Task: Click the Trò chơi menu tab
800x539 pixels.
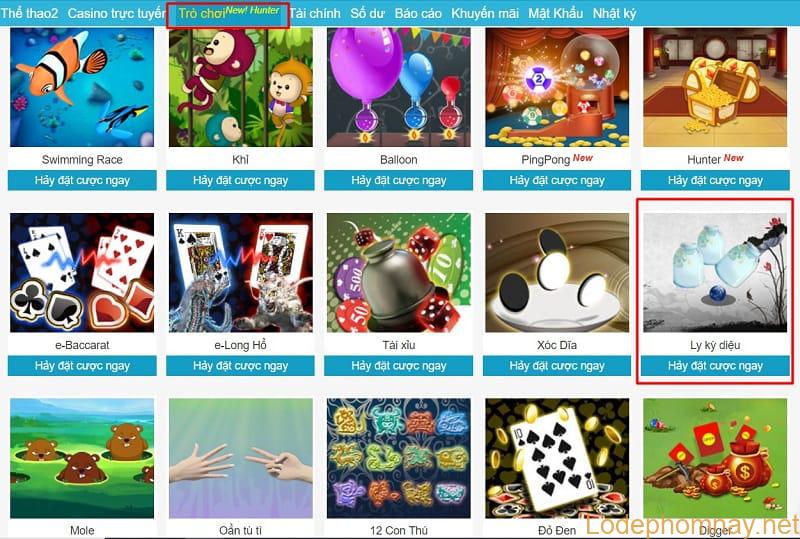Action: 201,13
